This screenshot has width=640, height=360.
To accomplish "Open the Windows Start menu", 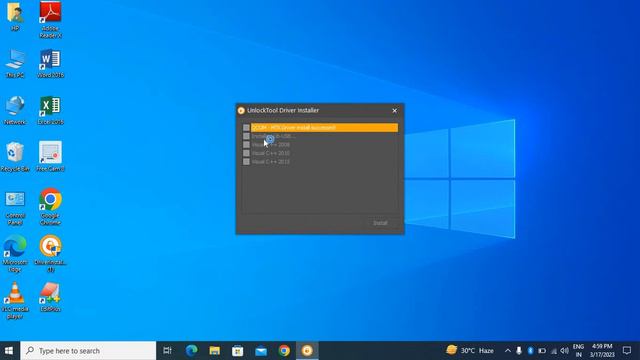I will tap(9, 351).
